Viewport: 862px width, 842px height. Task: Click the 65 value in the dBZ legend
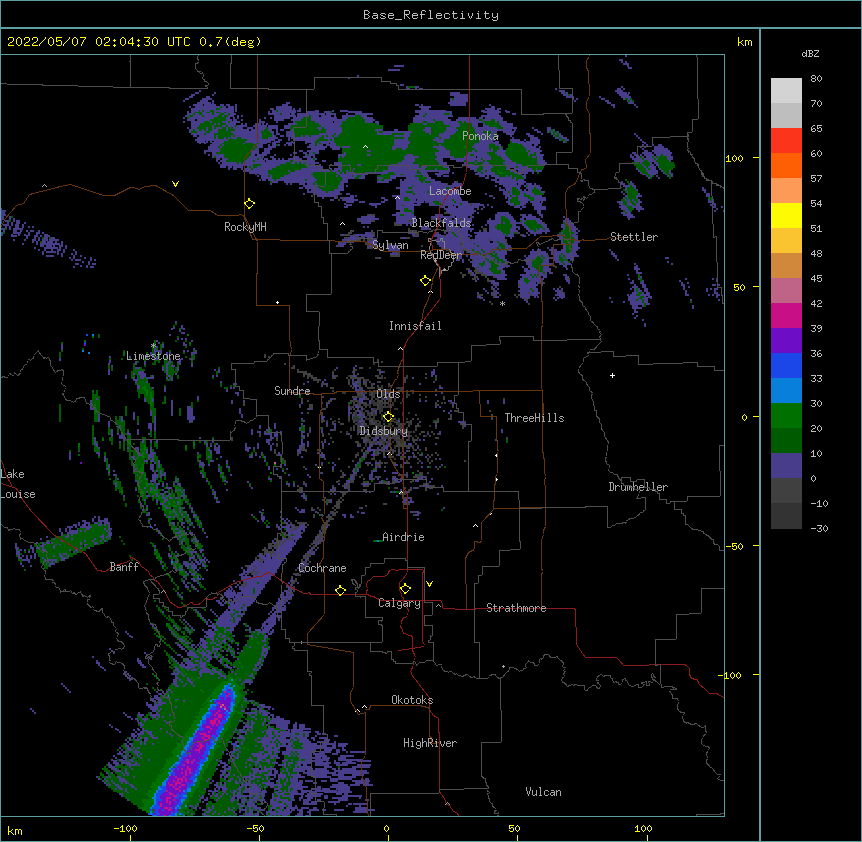pyautogui.click(x=816, y=129)
